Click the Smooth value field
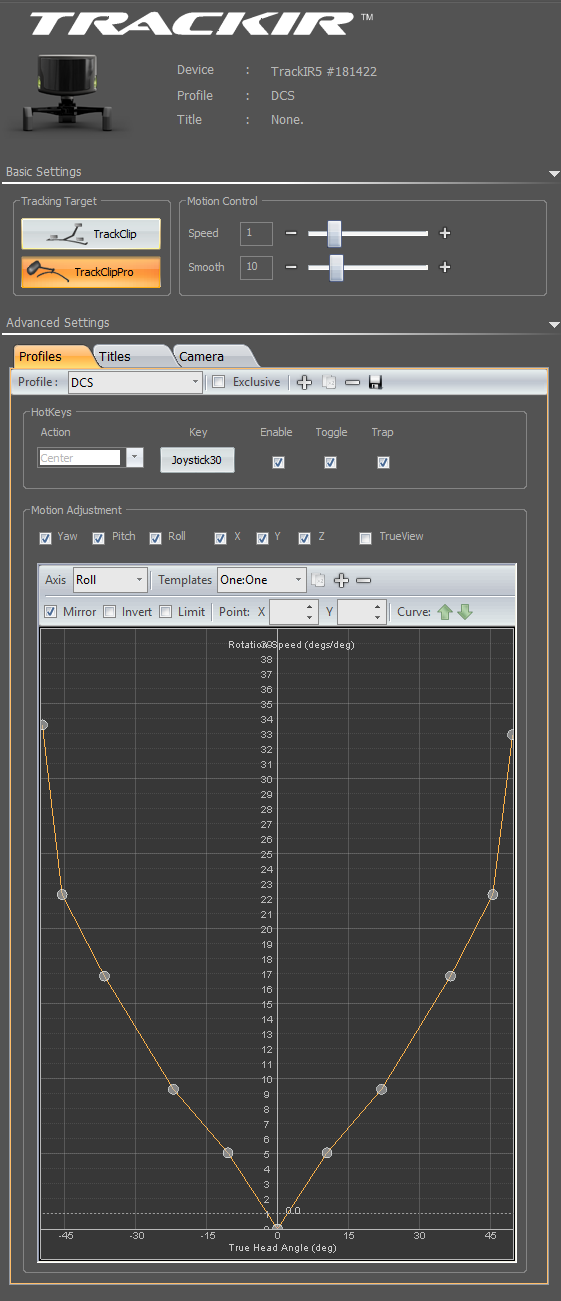The width and height of the screenshot is (561, 1301). [256, 267]
